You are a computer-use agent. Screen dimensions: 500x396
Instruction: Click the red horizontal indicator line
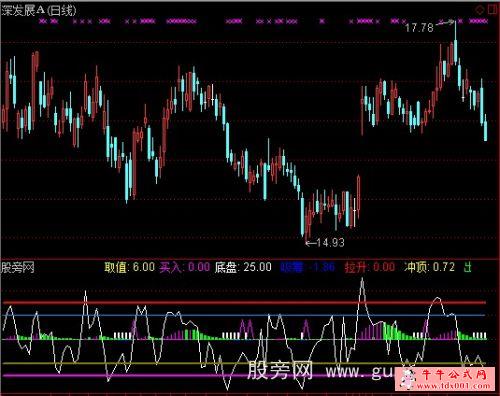[244, 303]
